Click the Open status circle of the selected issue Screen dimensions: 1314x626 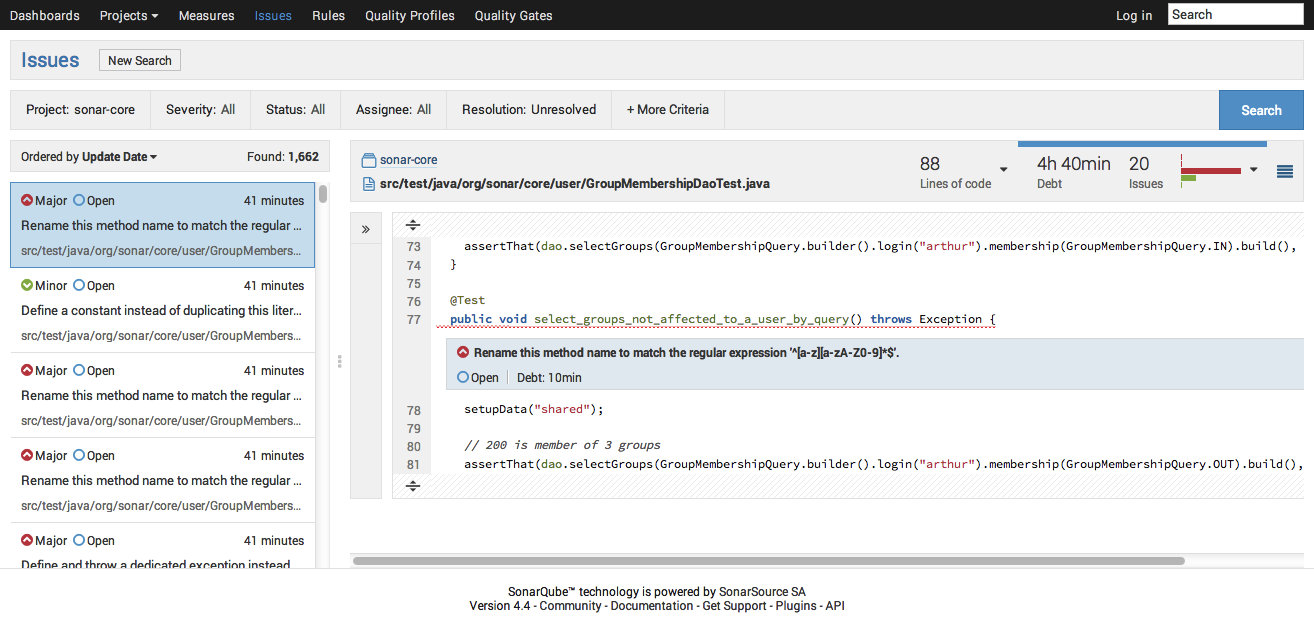point(79,201)
